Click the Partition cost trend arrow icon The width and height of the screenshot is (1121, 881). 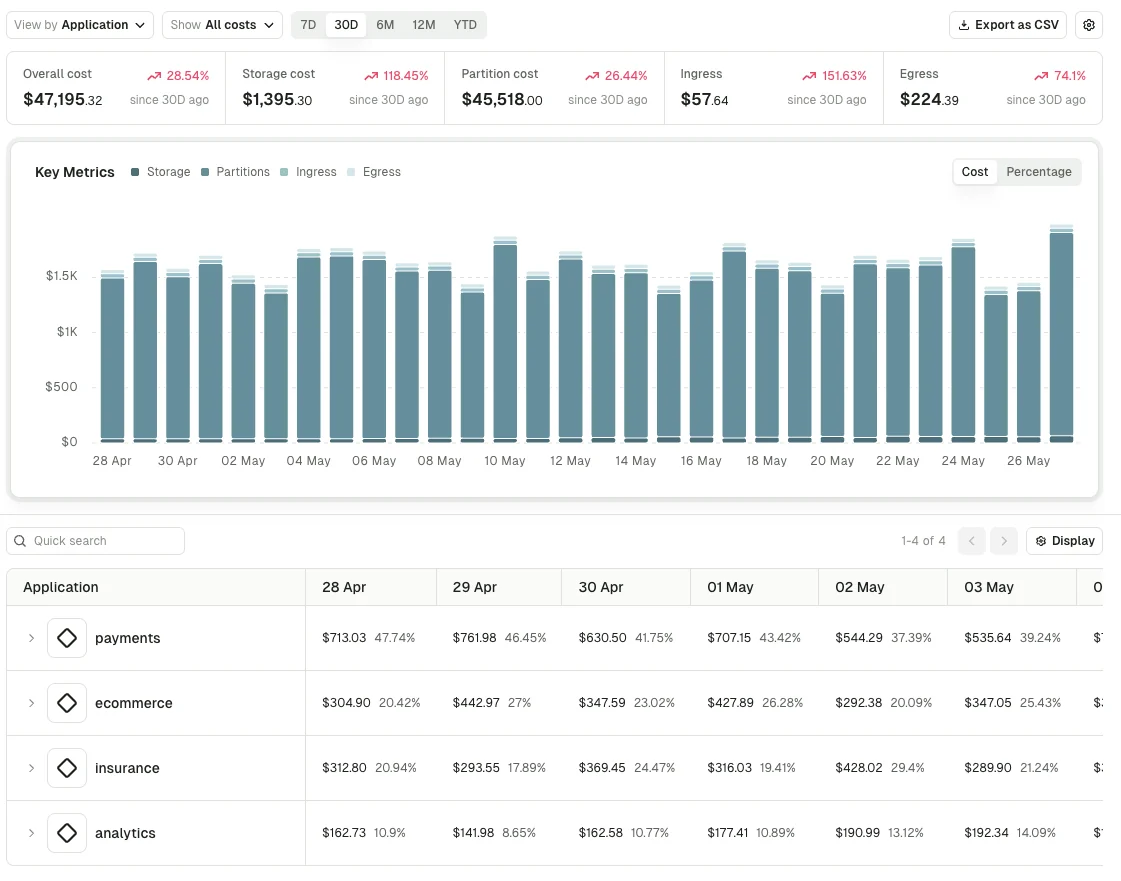pyautogui.click(x=592, y=76)
